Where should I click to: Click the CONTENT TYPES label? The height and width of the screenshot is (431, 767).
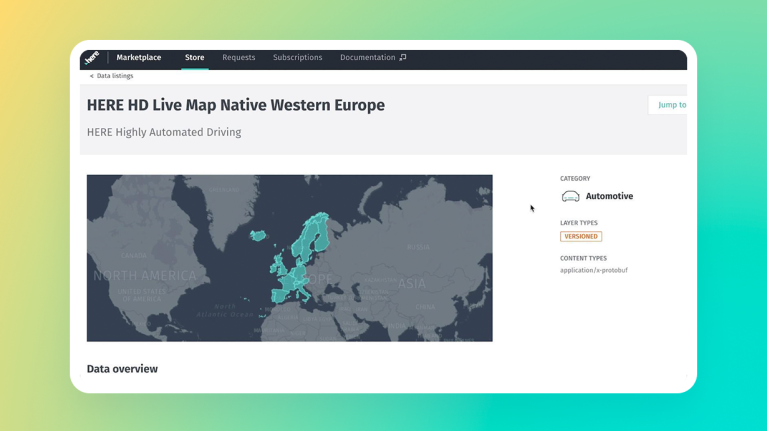(x=584, y=258)
